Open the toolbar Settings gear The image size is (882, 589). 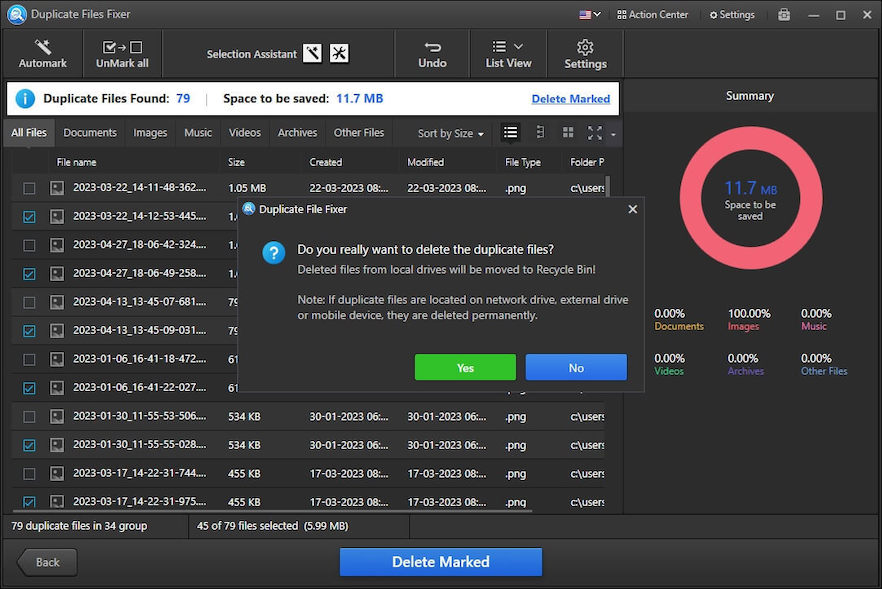(585, 54)
